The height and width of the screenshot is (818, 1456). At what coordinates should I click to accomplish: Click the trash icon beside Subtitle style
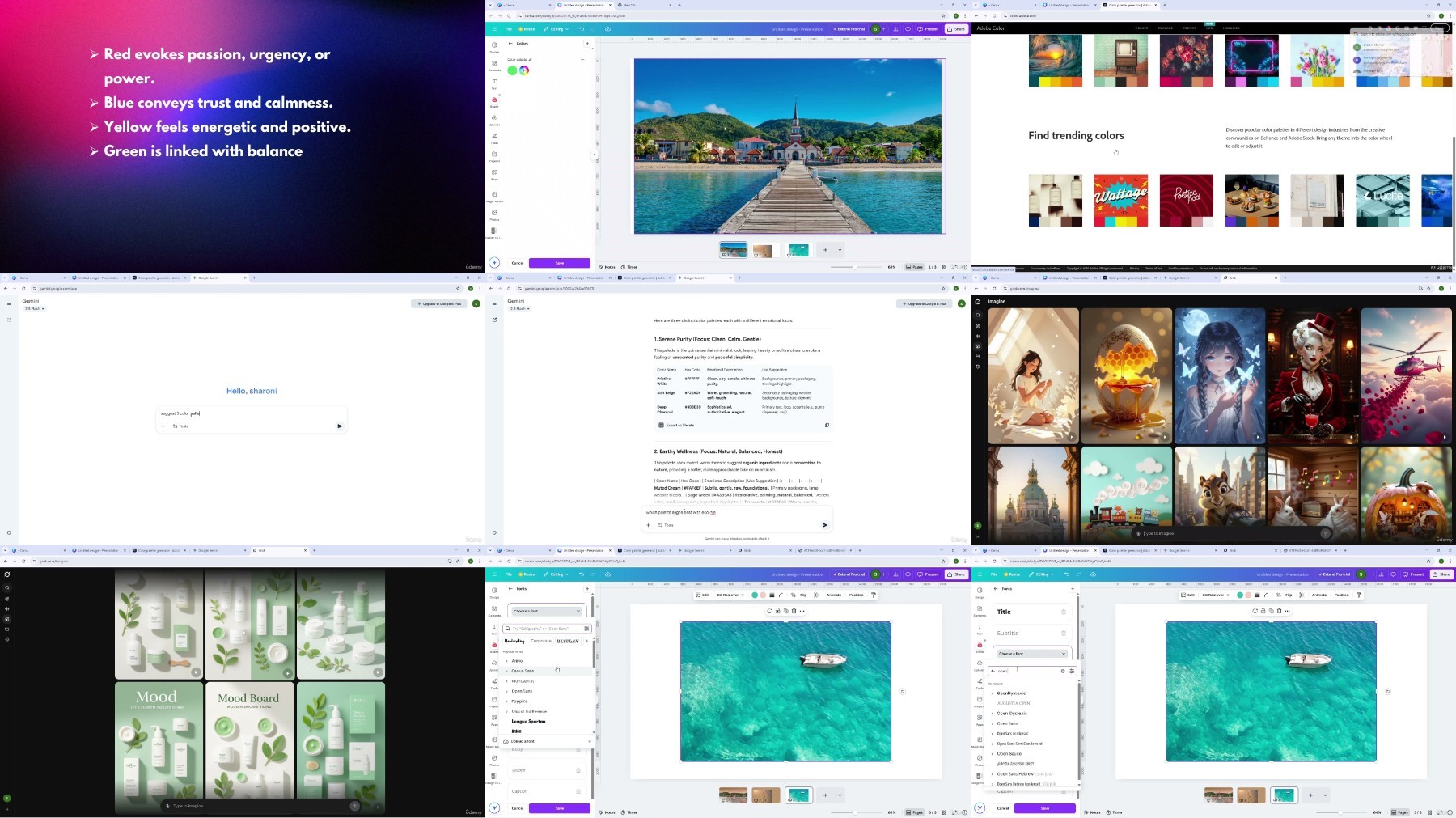click(x=1063, y=634)
